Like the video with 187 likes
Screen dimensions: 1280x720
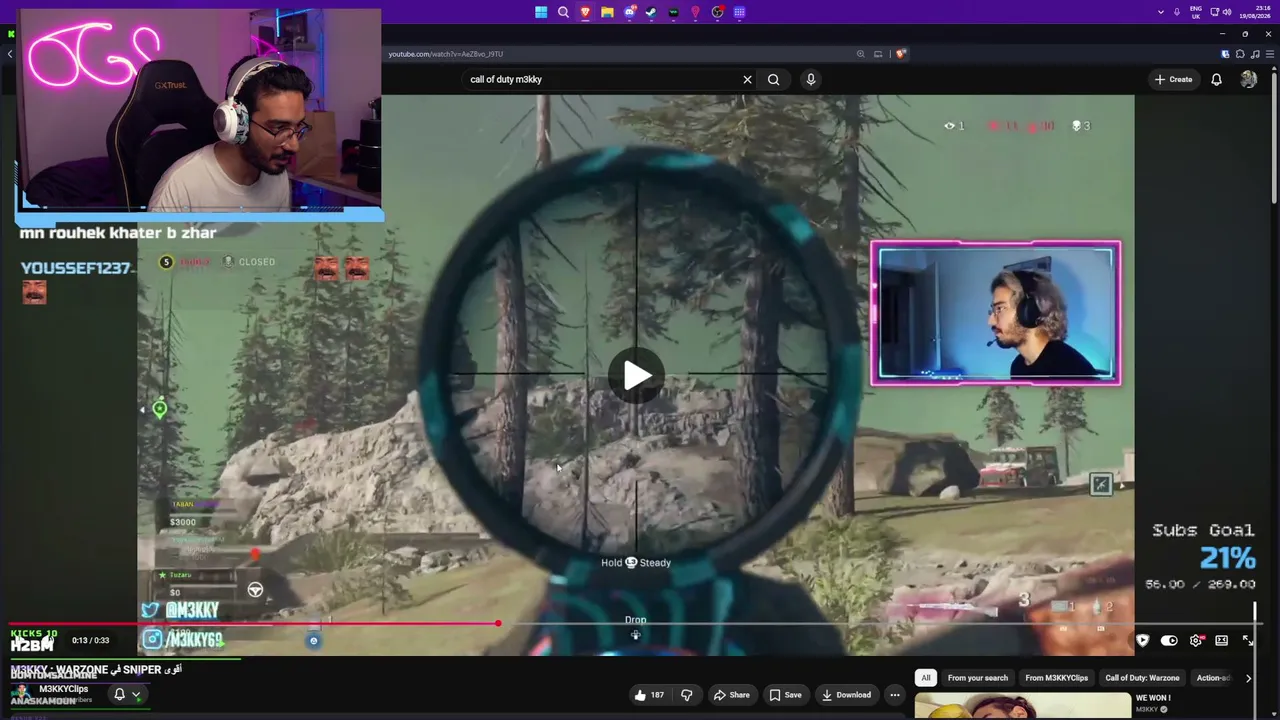tap(649, 695)
